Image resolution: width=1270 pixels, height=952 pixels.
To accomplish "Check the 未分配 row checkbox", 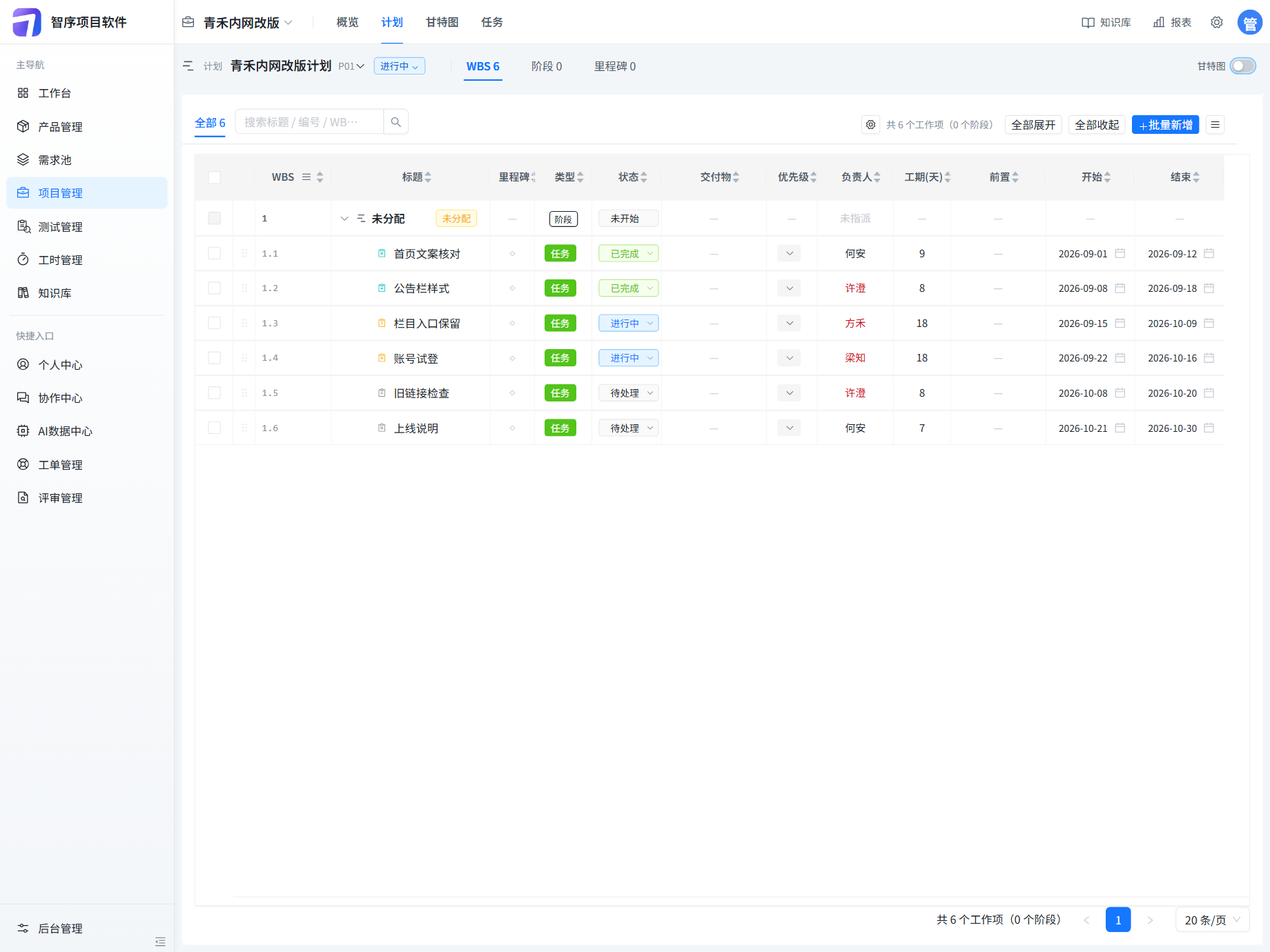I will click(215, 218).
